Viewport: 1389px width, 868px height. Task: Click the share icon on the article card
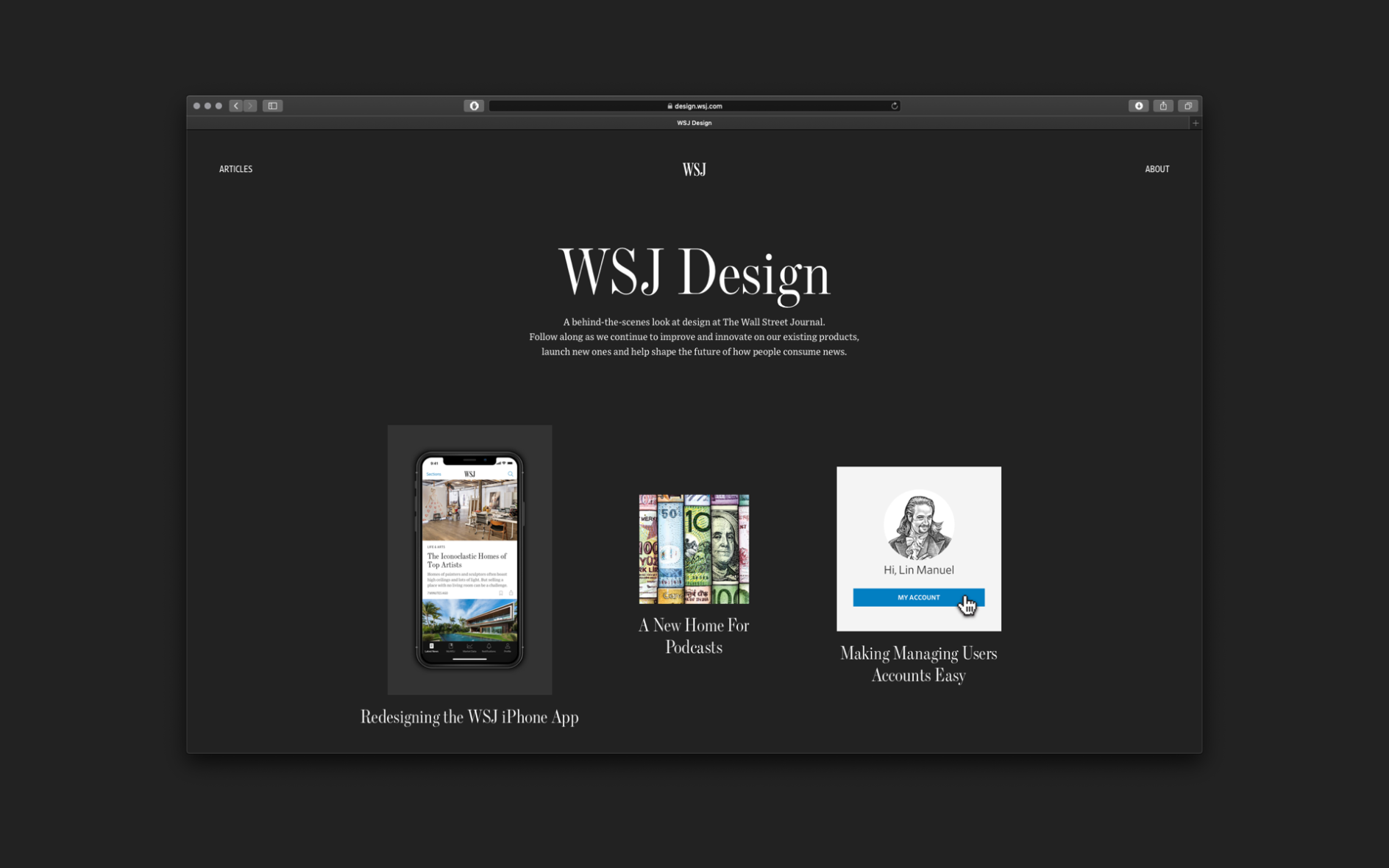click(x=511, y=593)
